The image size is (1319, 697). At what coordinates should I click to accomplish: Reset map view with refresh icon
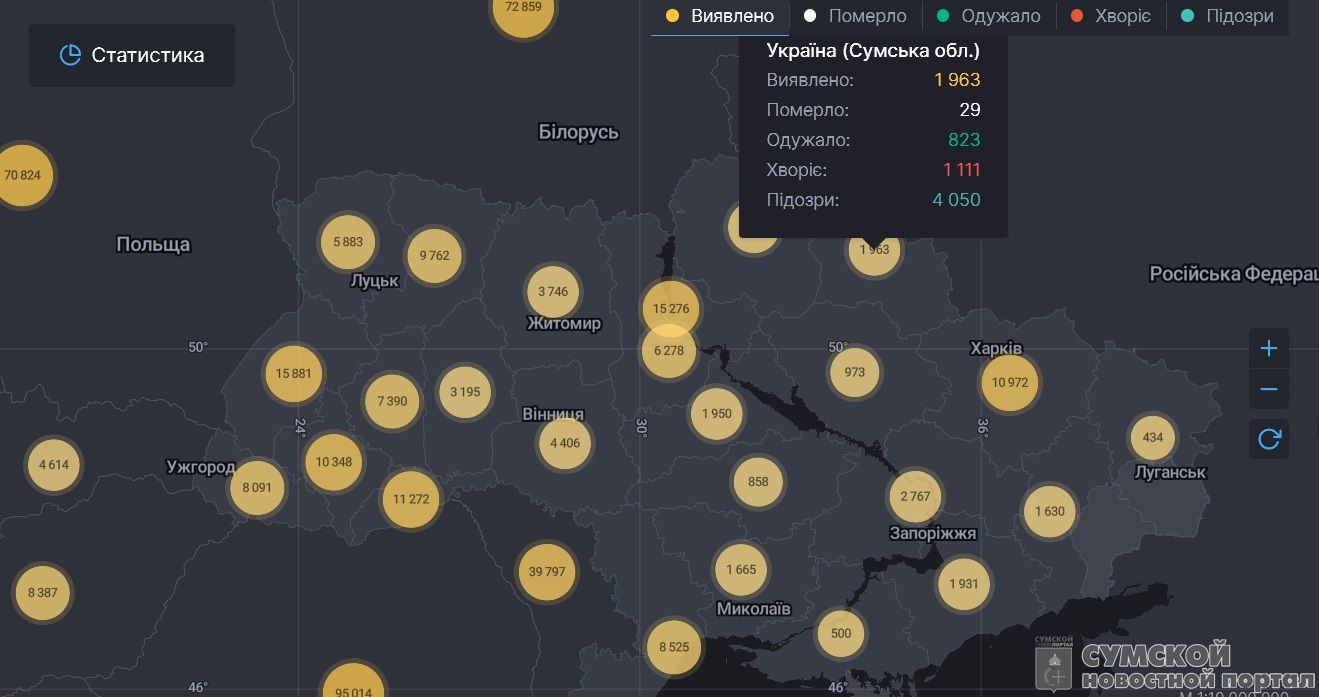1268,439
